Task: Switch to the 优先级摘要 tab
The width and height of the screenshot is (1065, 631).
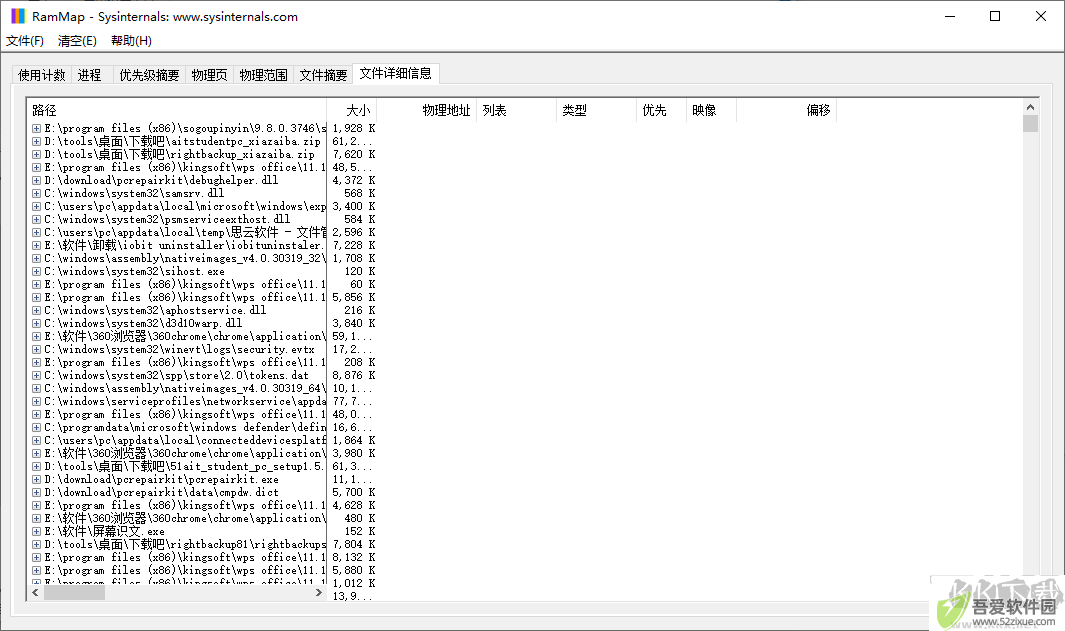Action: (x=149, y=75)
